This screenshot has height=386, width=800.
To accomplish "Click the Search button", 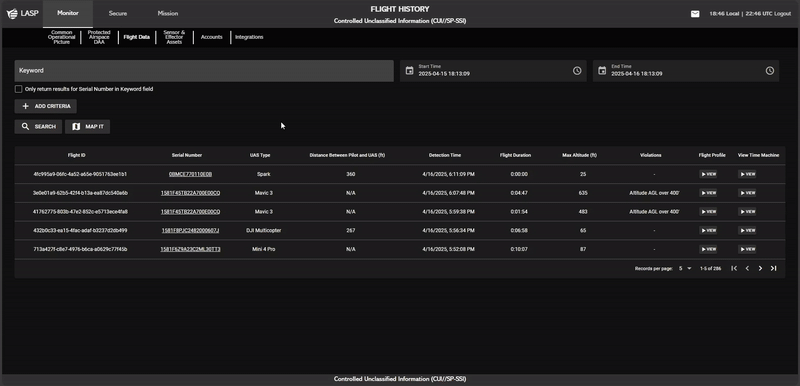I will click(x=38, y=126).
